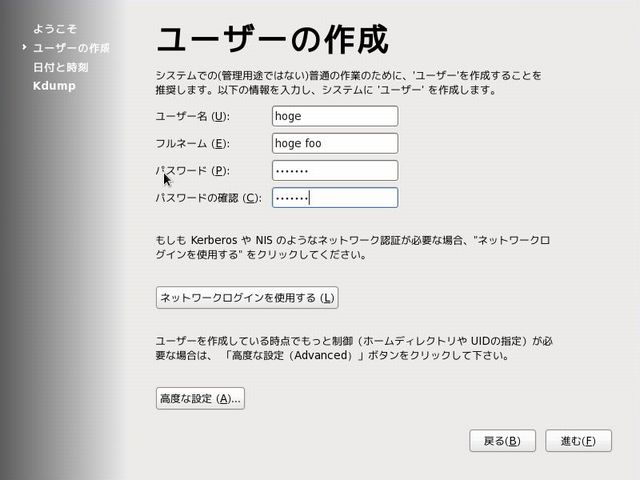Click the large ユーザーの作成 page heading
Screen dimensions: 640x480
(x=272, y=40)
